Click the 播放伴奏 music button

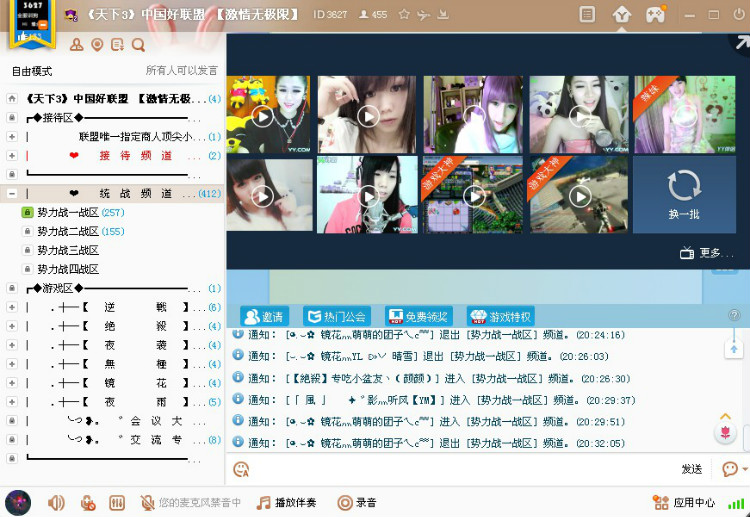[x=287, y=503]
